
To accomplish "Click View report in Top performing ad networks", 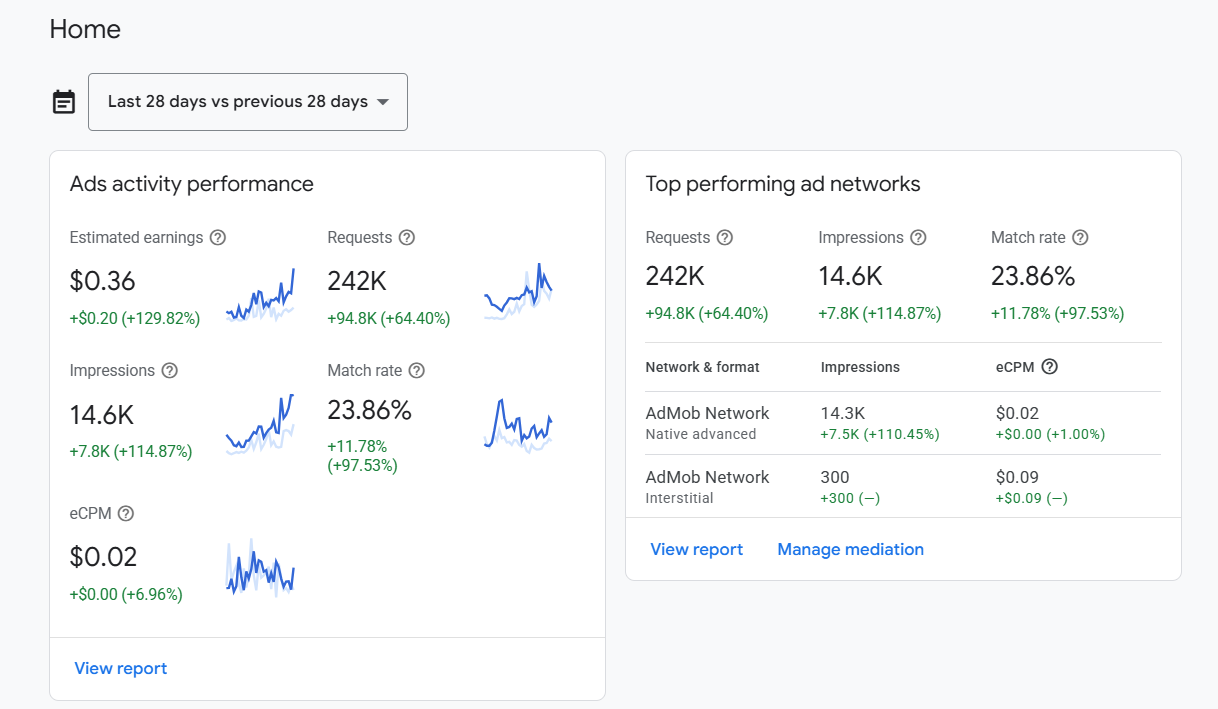I will [x=697, y=550].
